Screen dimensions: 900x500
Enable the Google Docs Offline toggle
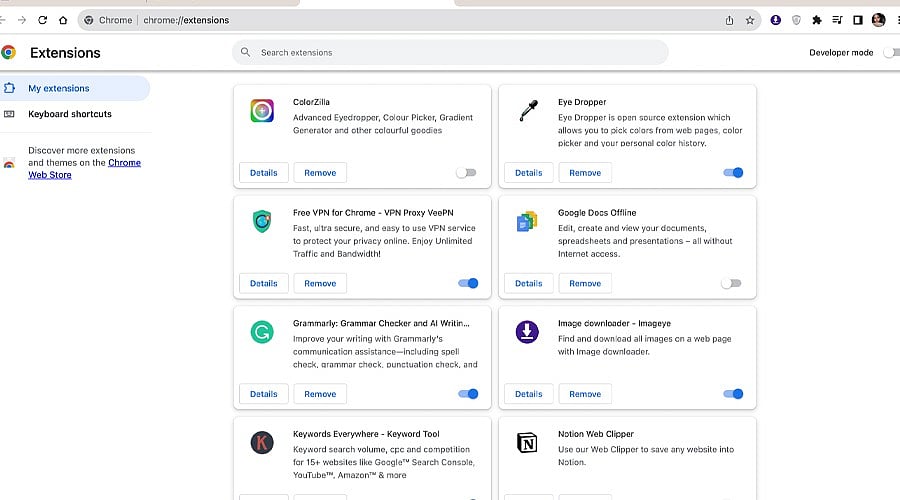731,283
